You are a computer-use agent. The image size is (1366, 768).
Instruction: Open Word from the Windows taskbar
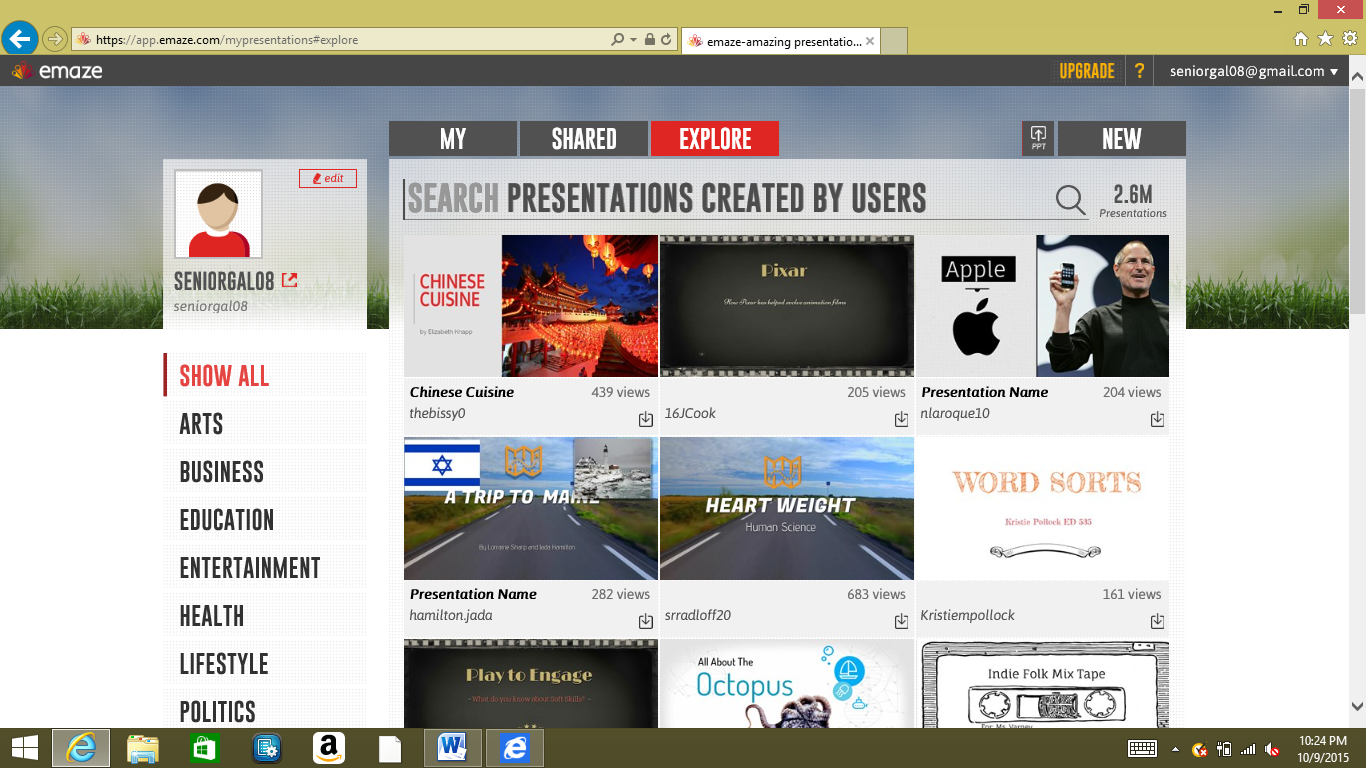coord(452,747)
